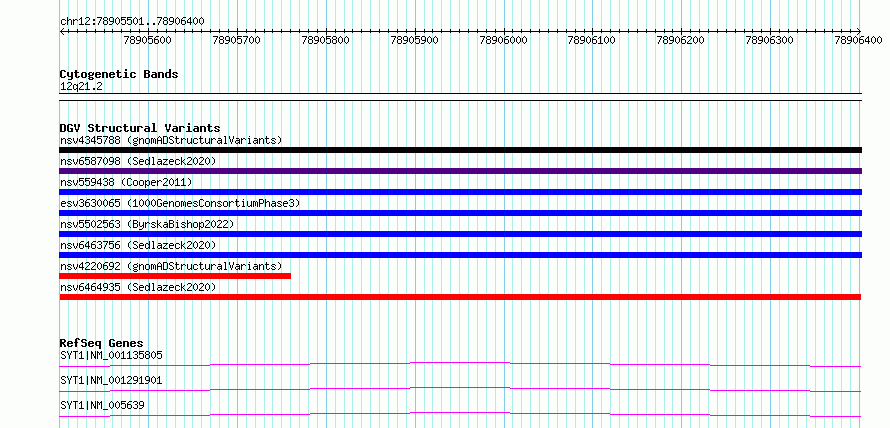Click the DGV Structural Variants track heading

click(x=140, y=128)
